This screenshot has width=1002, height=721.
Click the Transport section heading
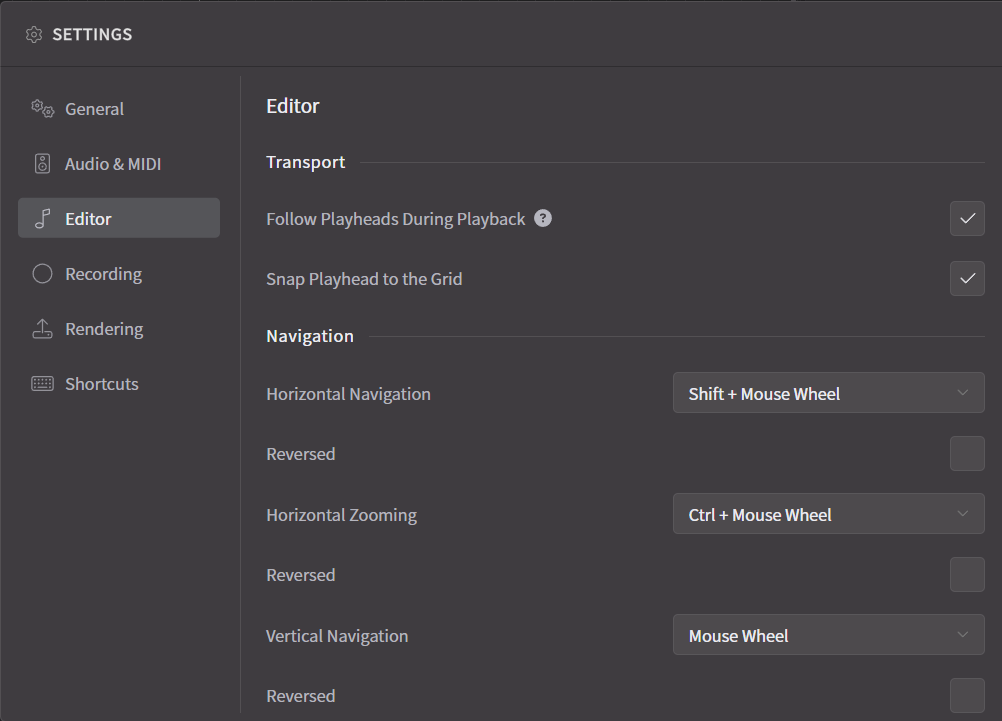pos(305,162)
